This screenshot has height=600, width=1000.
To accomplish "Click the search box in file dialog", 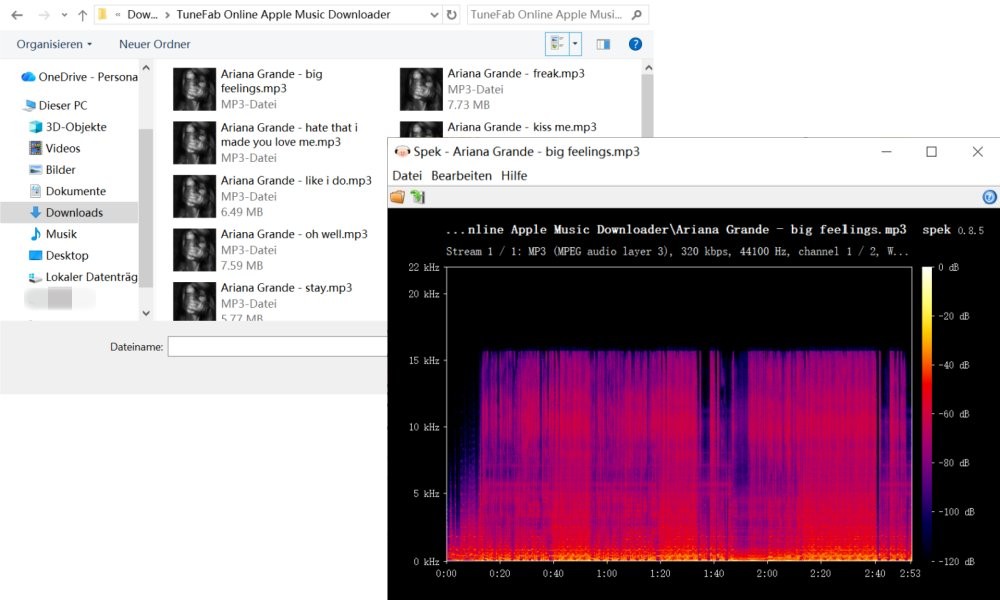I will pos(557,15).
